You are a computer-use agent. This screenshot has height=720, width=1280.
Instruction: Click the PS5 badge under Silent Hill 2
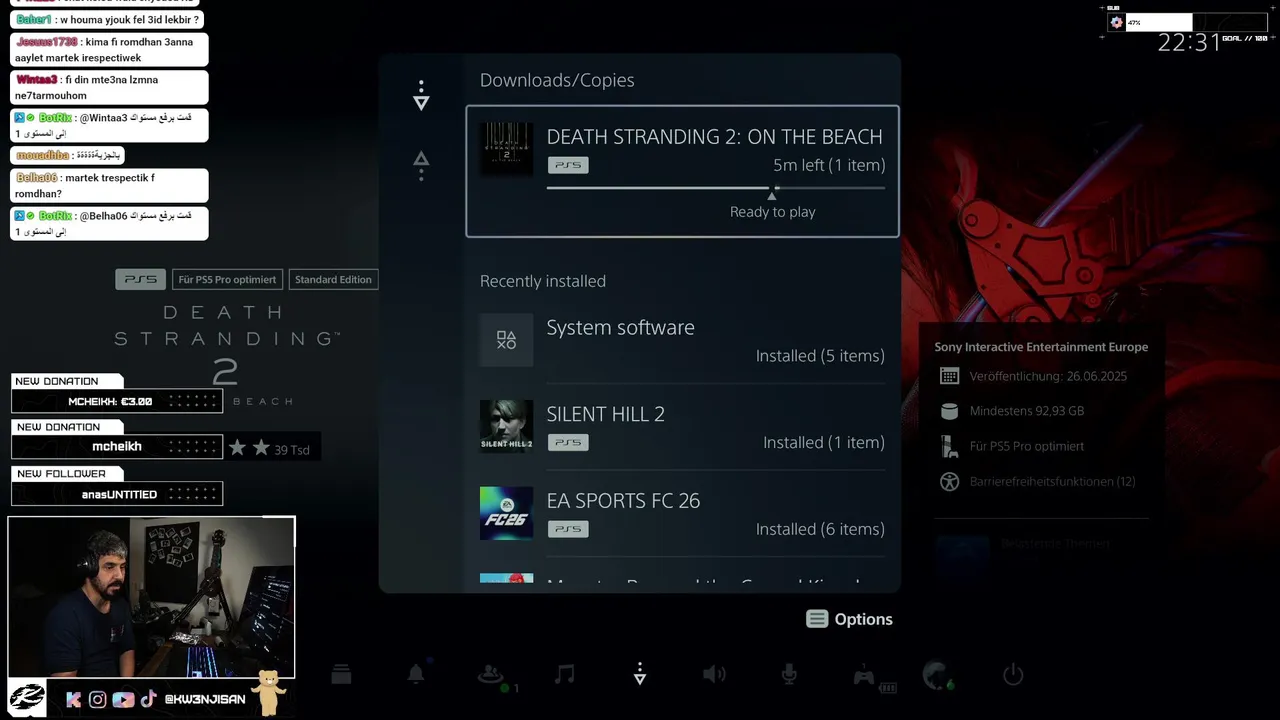click(x=568, y=442)
